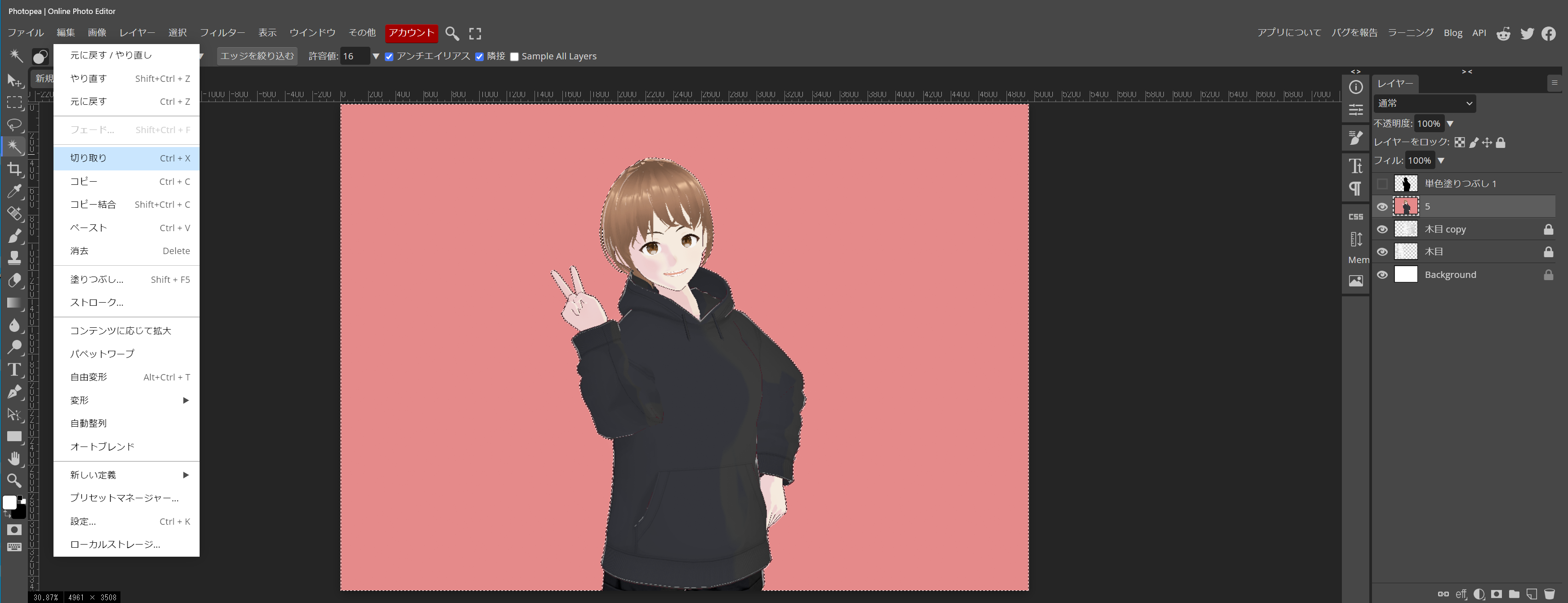The height and width of the screenshot is (603, 1568).
Task: Open the fullscreen toggle icon
Action: tap(475, 33)
